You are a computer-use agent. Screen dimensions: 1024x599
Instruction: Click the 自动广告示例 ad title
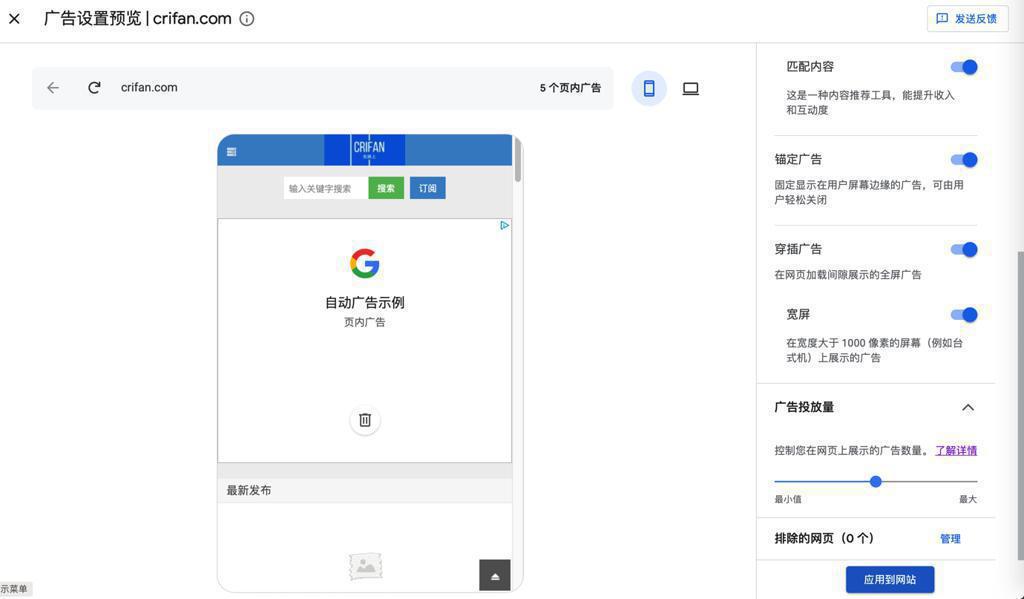[364, 302]
